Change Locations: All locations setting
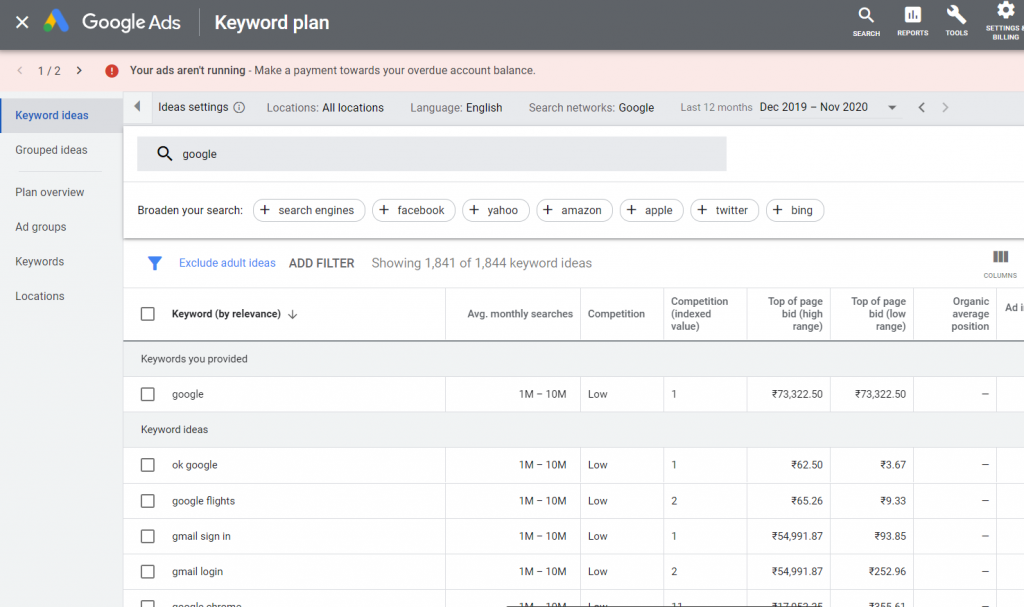 click(x=325, y=108)
